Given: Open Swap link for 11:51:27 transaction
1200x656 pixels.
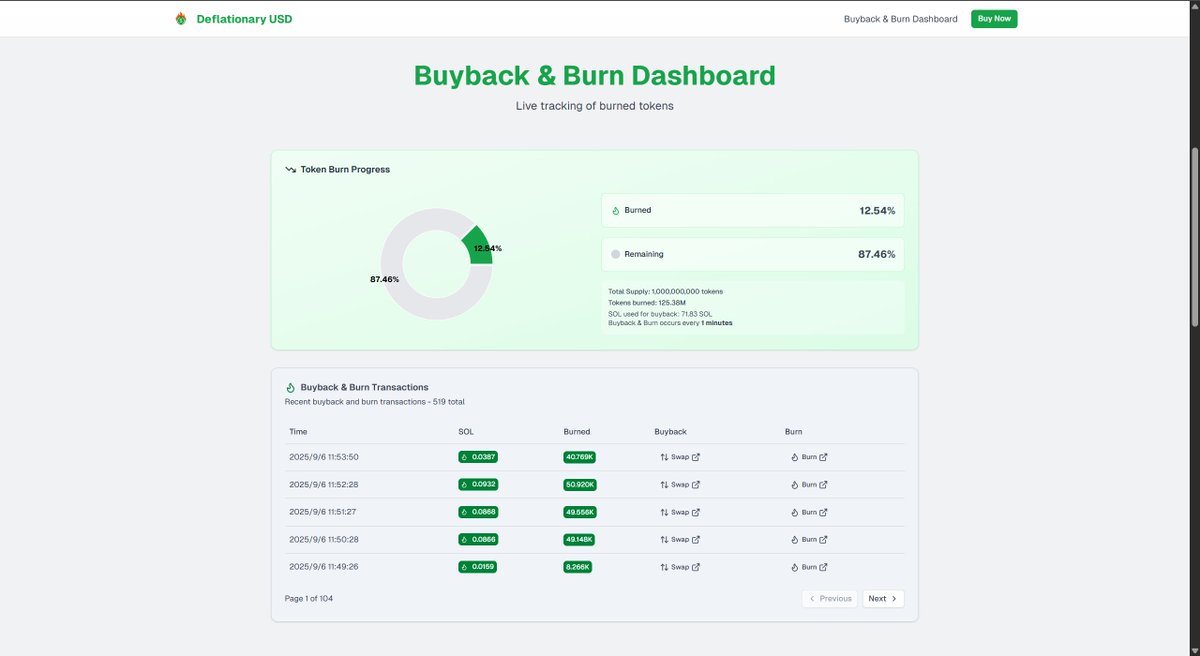Looking at the screenshot, I should (x=680, y=512).
